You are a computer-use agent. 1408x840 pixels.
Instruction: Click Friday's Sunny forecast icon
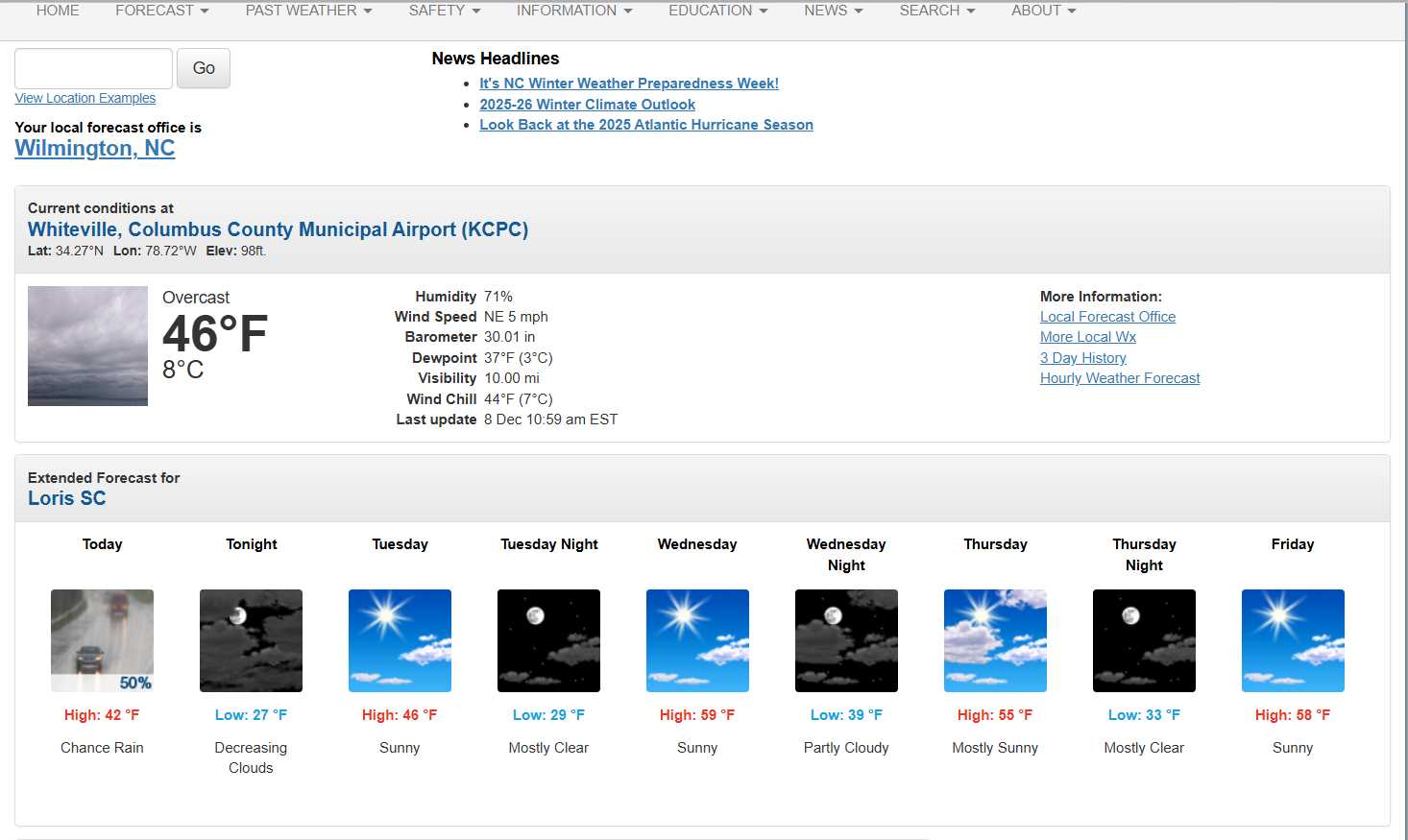(x=1293, y=640)
